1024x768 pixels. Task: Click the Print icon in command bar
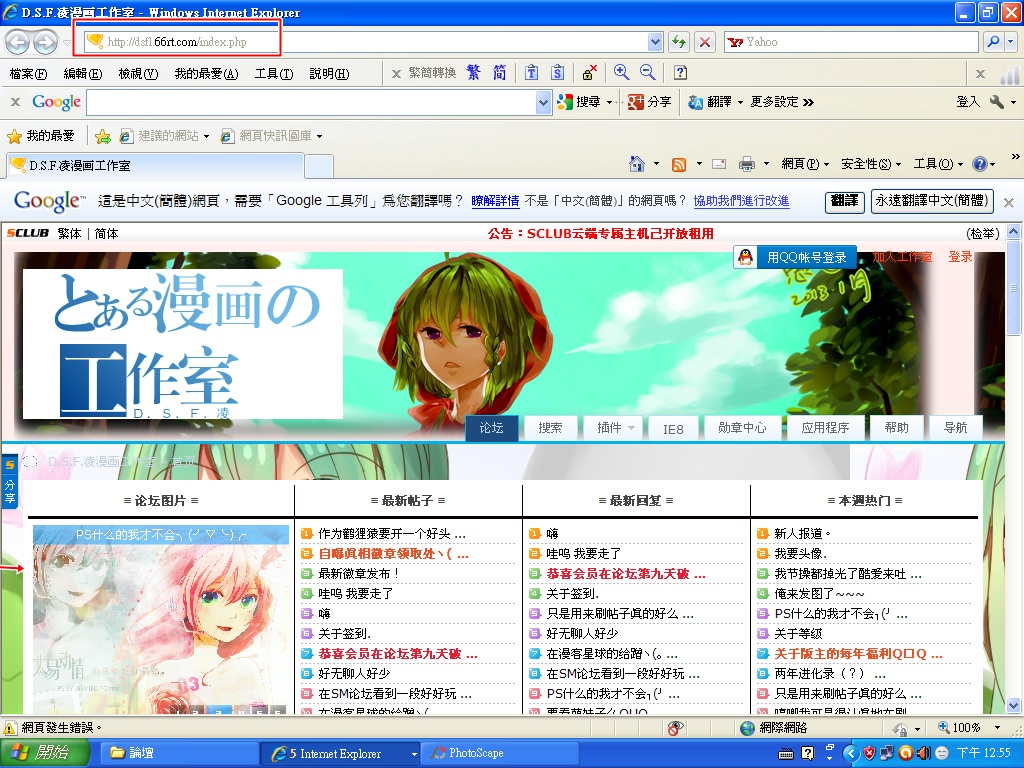tap(746, 164)
